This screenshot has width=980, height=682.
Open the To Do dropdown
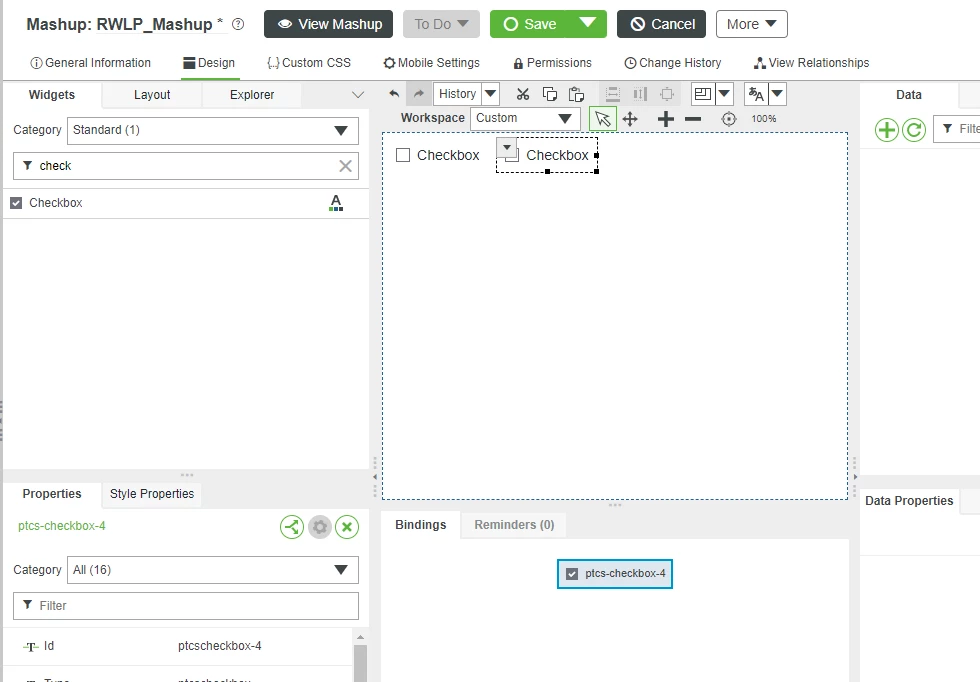tap(441, 24)
